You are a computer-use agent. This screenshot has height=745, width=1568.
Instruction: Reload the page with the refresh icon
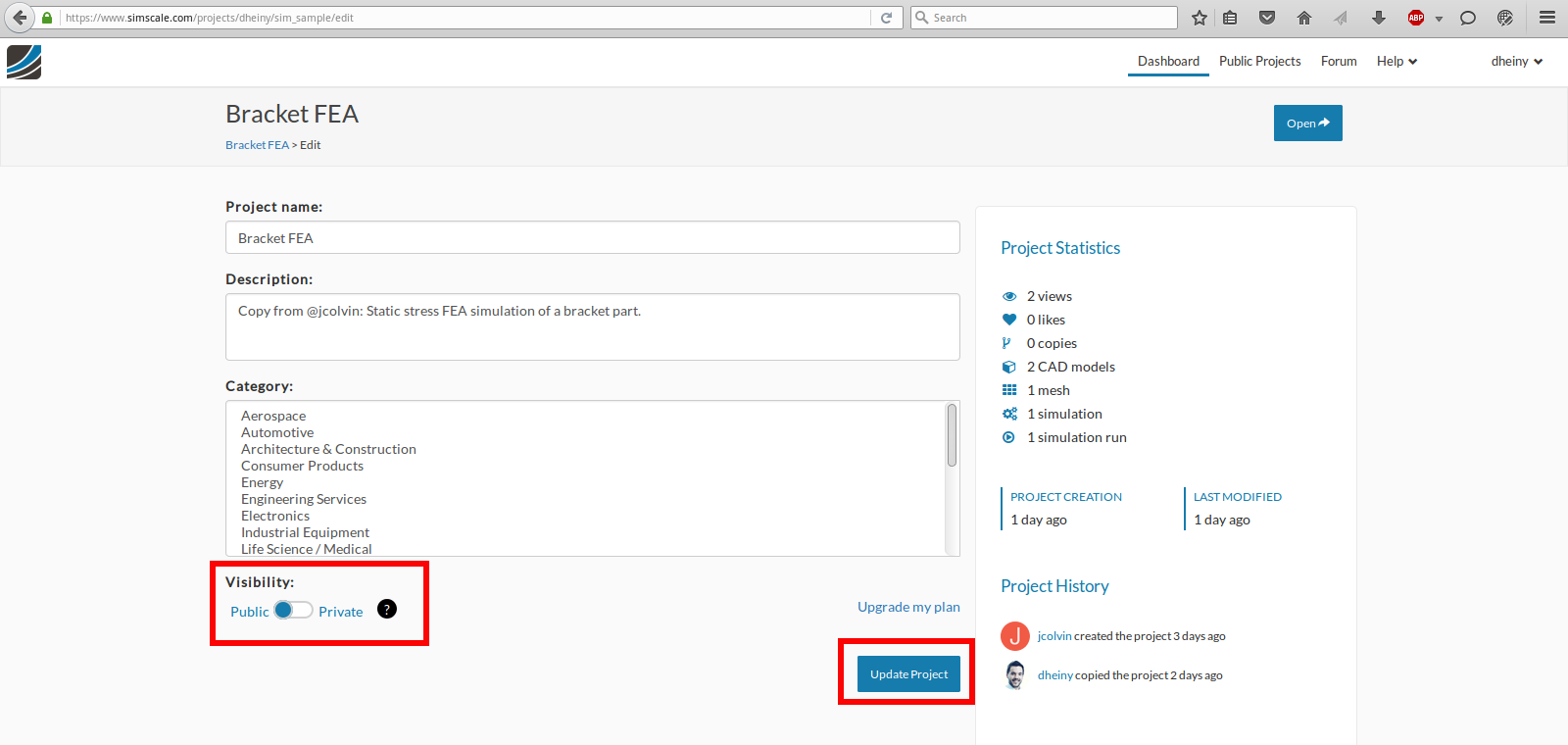pos(886,18)
